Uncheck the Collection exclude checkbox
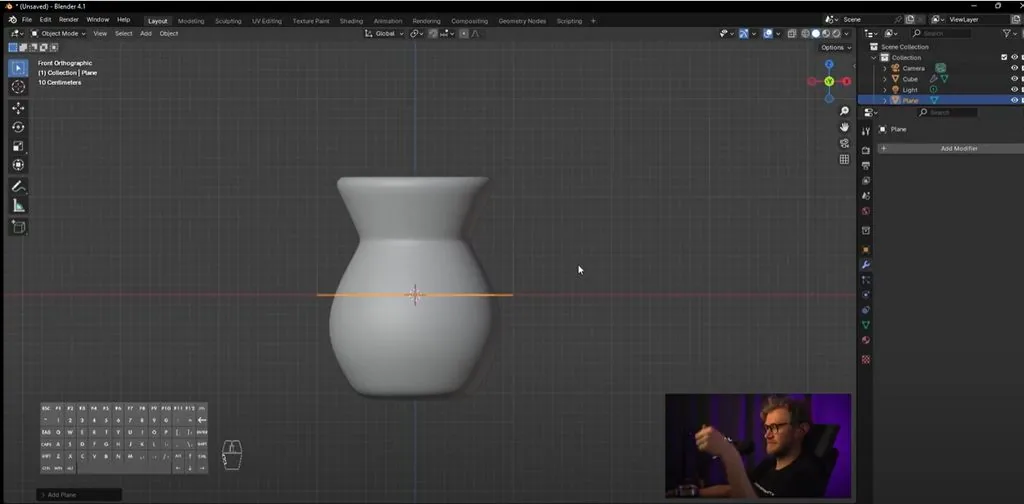Image resolution: width=1024 pixels, height=504 pixels. pyautogui.click(x=1004, y=57)
